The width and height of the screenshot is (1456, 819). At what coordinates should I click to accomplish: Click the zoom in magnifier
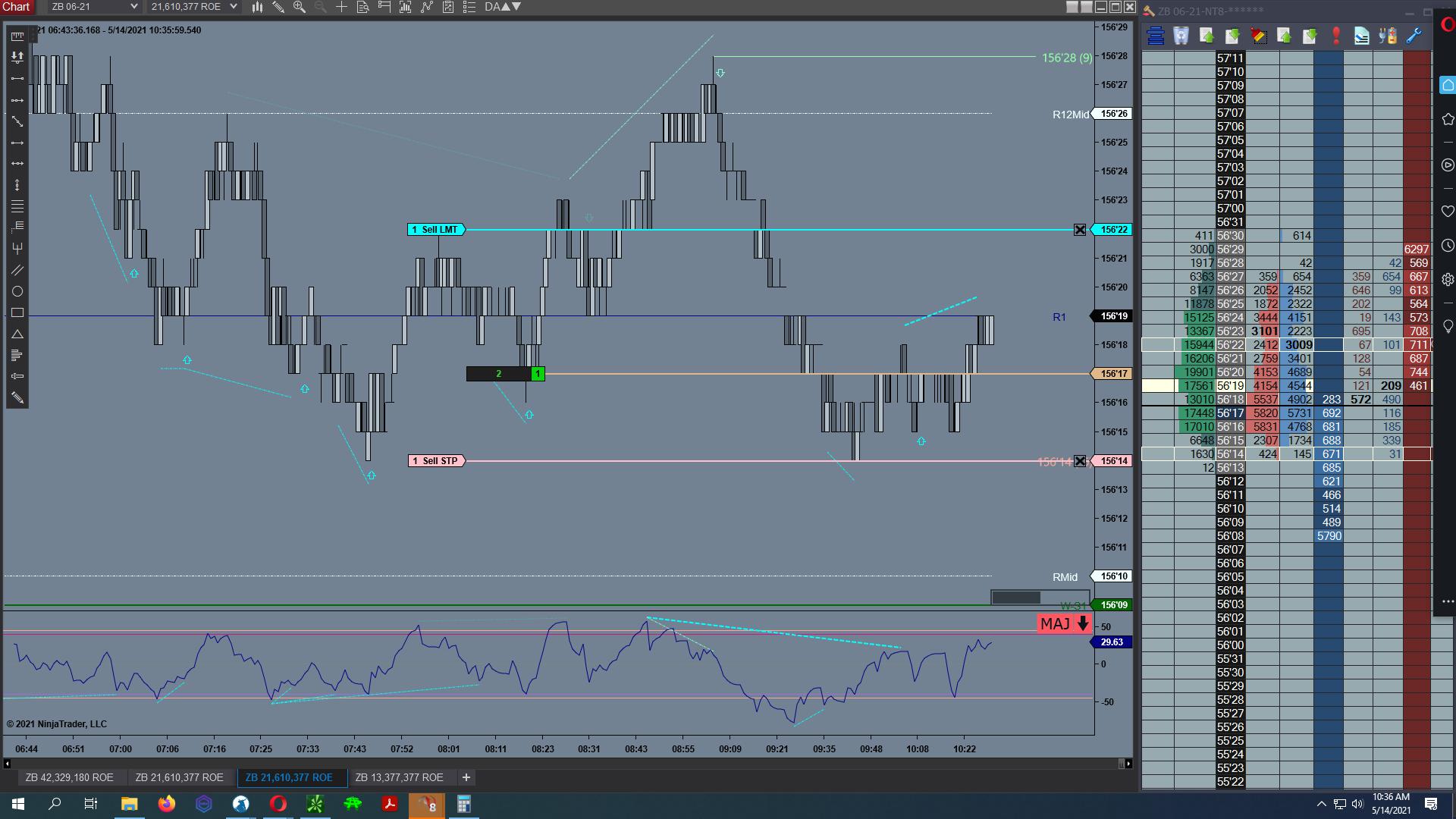[300, 7]
